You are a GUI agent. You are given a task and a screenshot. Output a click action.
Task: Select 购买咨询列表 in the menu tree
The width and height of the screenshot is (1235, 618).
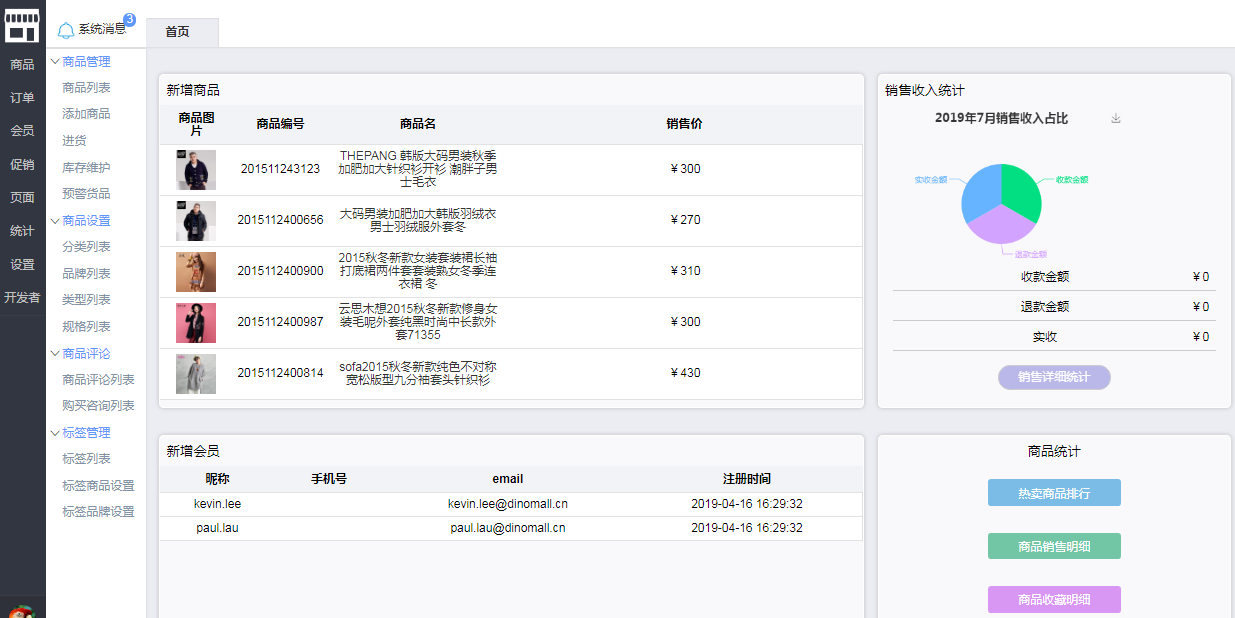tap(98, 406)
